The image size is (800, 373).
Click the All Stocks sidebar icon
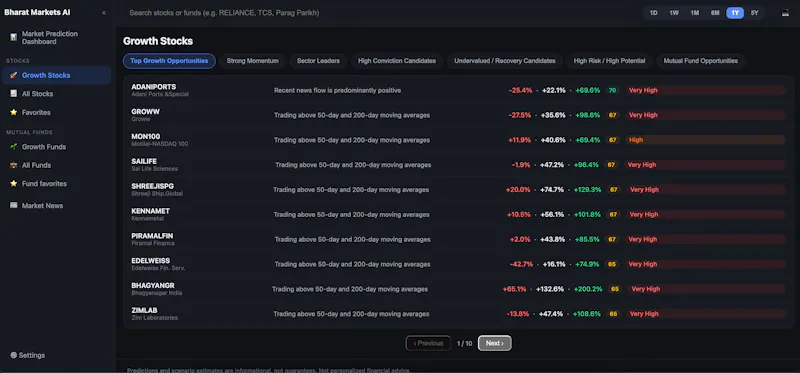[13, 94]
